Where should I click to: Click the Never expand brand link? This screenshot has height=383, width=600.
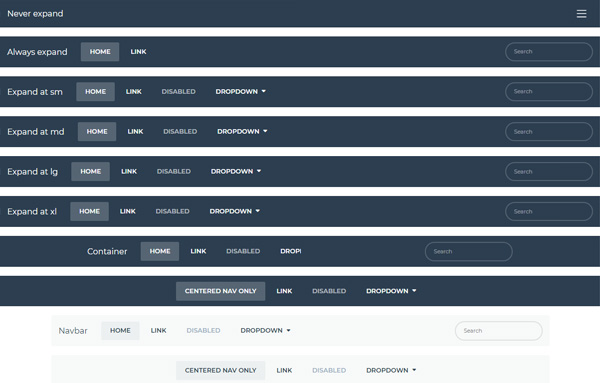pos(35,14)
